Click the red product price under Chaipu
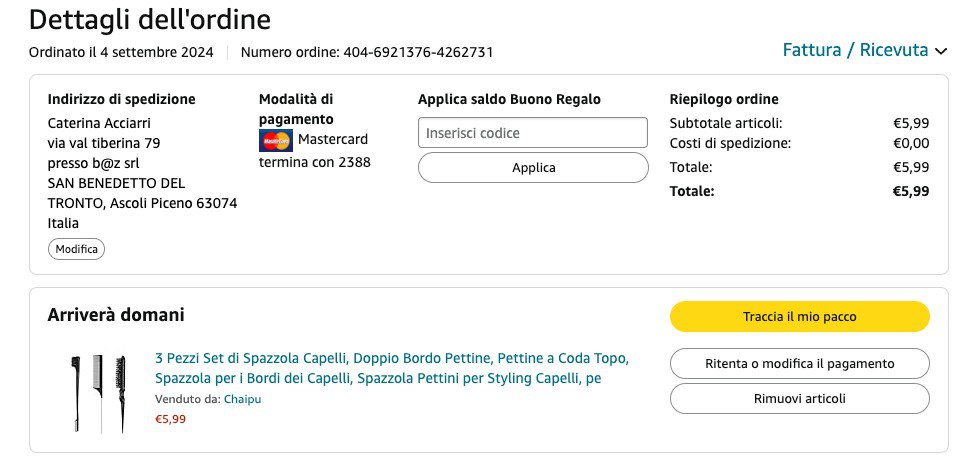This screenshot has height=469, width=967. click(170, 419)
